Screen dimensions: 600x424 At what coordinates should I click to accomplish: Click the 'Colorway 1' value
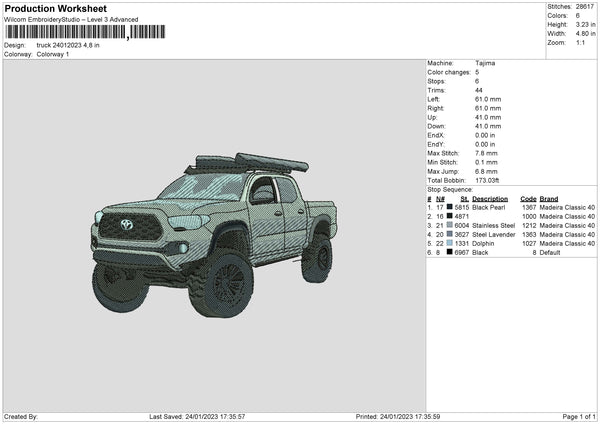(53, 54)
